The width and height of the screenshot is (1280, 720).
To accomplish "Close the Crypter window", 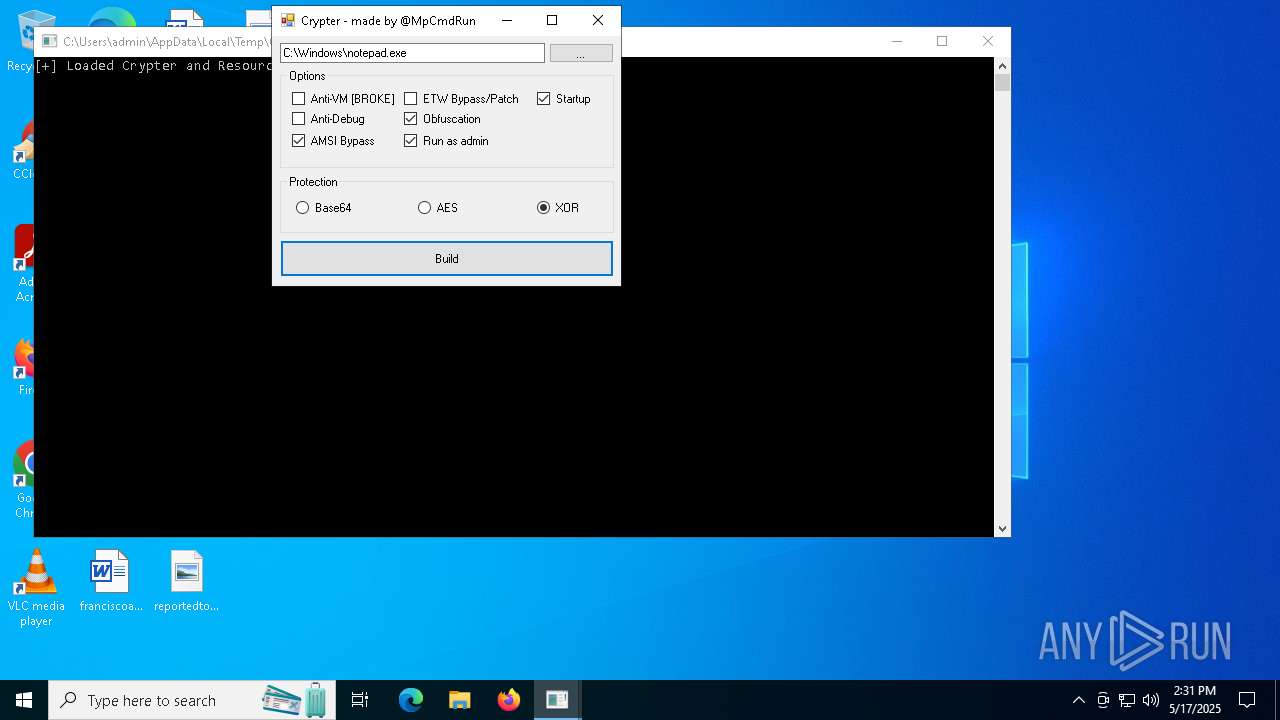I will (598, 20).
